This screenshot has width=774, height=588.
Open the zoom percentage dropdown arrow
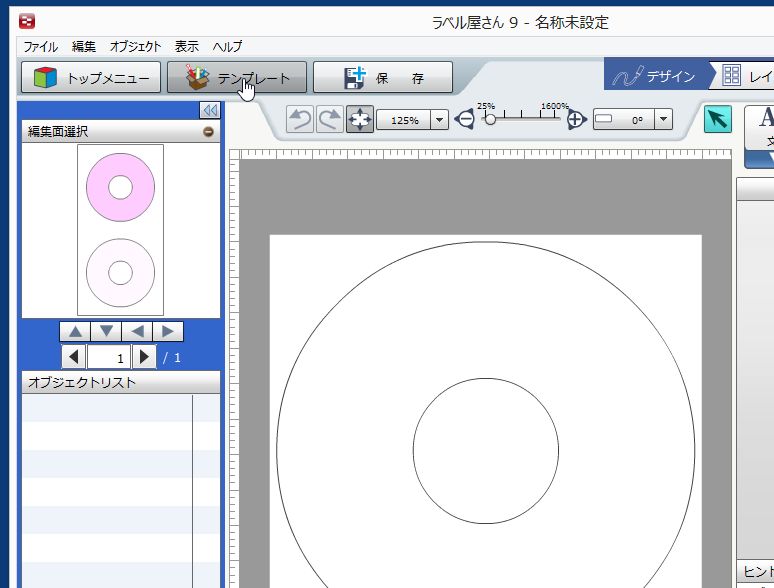(x=439, y=120)
